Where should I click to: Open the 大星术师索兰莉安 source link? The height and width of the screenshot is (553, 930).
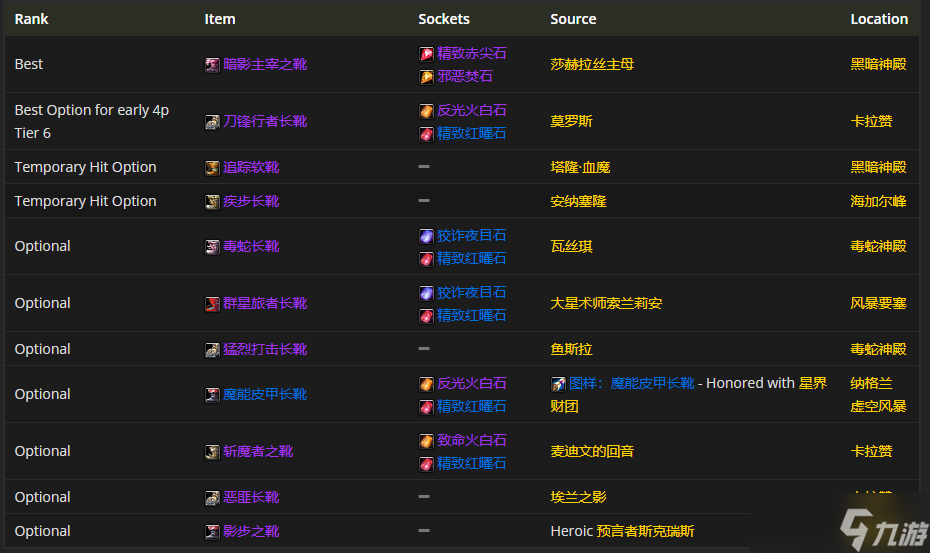click(606, 303)
